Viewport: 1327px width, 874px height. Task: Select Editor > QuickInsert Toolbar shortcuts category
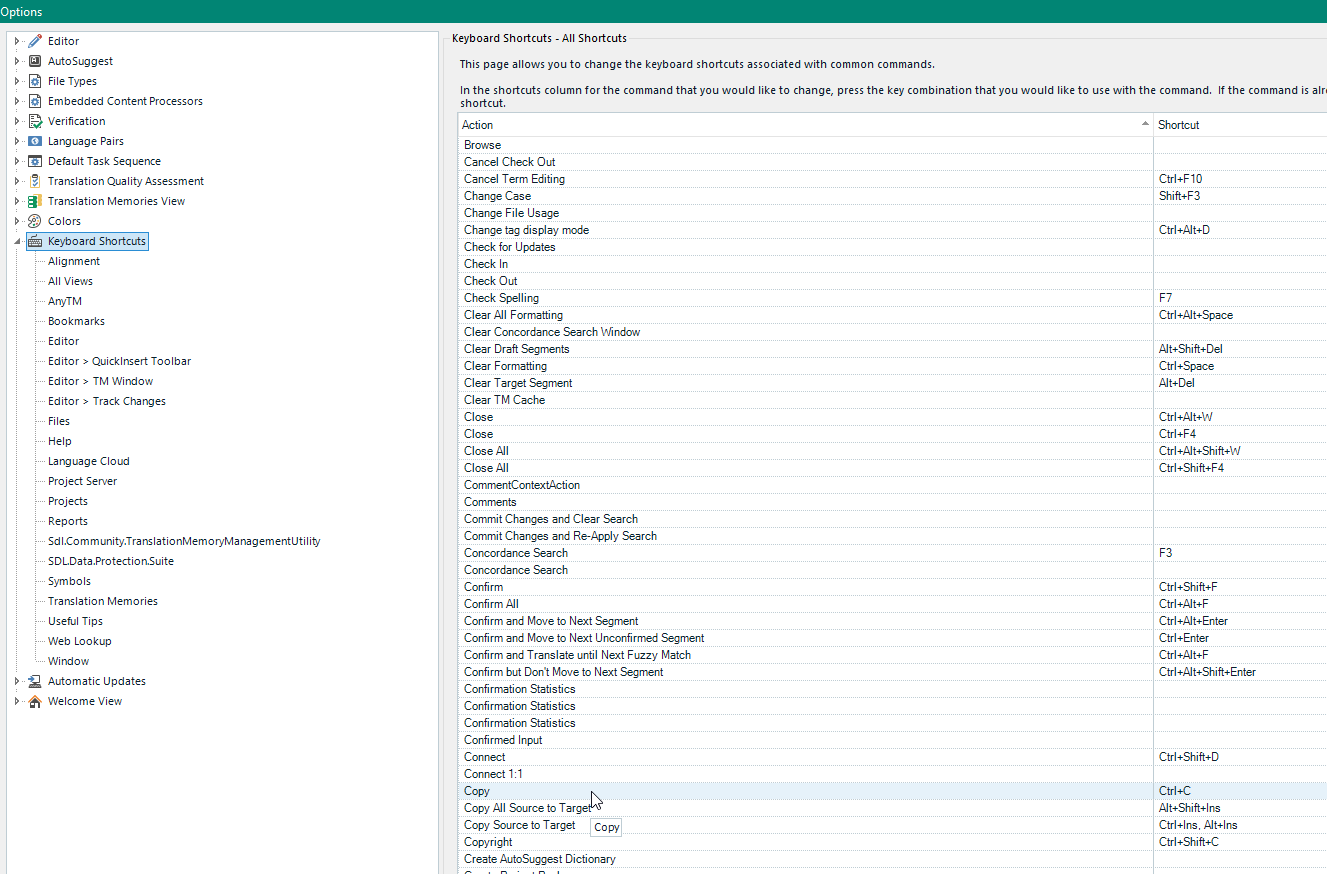pos(119,361)
